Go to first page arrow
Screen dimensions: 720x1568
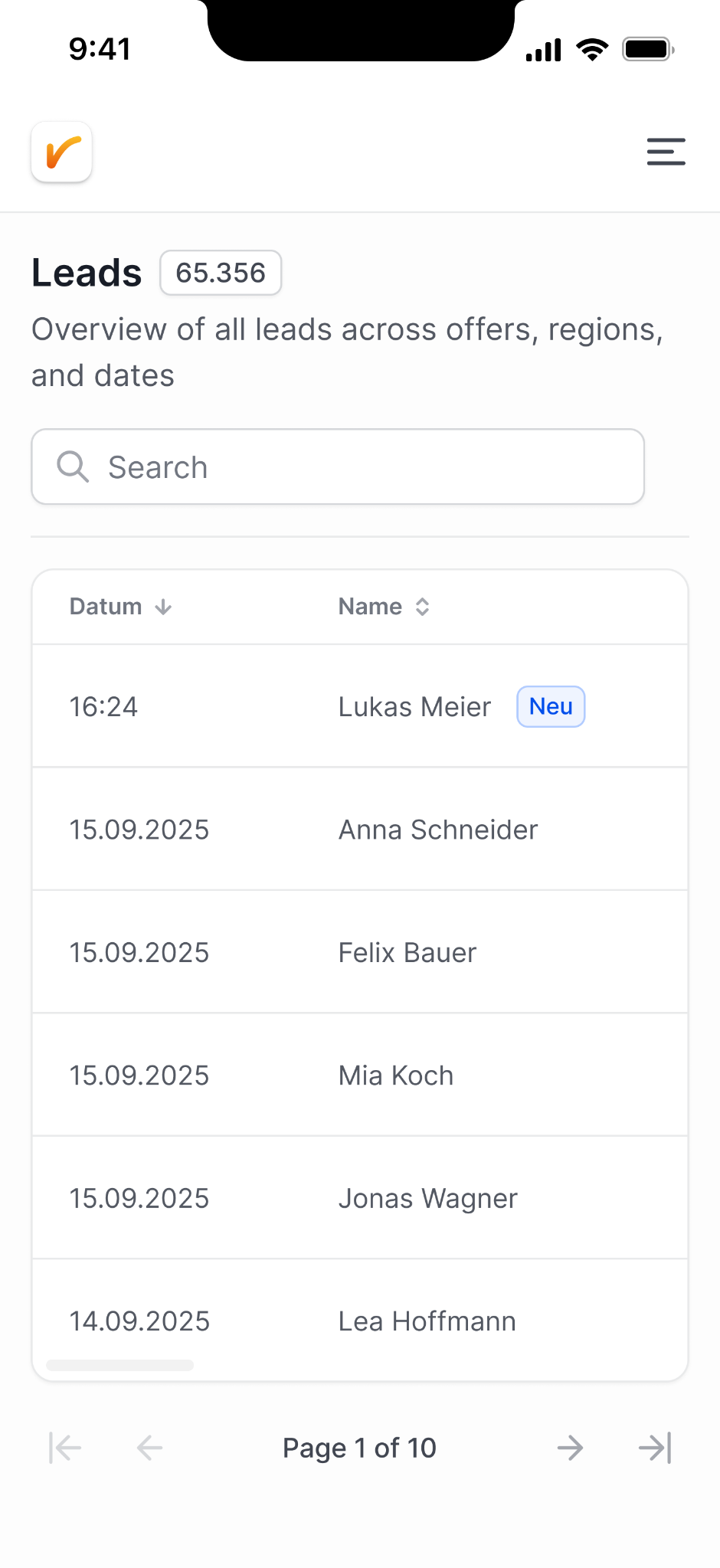coord(65,1448)
